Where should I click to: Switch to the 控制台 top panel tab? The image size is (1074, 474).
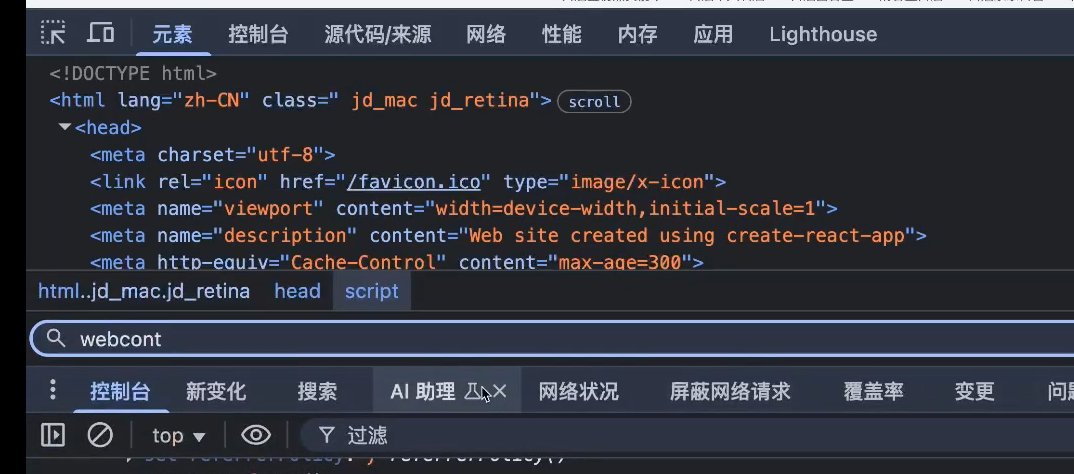pyautogui.click(x=258, y=34)
